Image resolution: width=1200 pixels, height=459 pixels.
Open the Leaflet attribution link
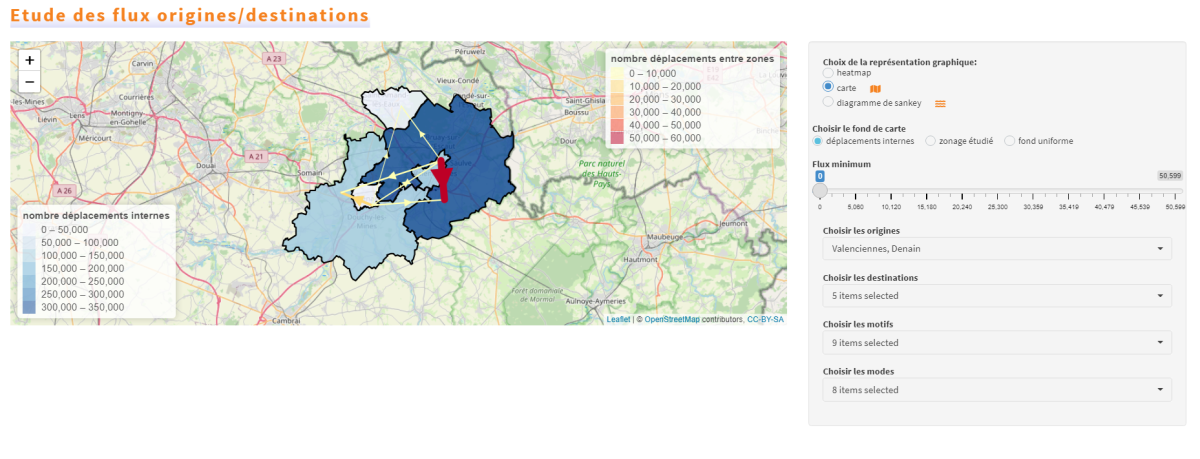(618, 320)
